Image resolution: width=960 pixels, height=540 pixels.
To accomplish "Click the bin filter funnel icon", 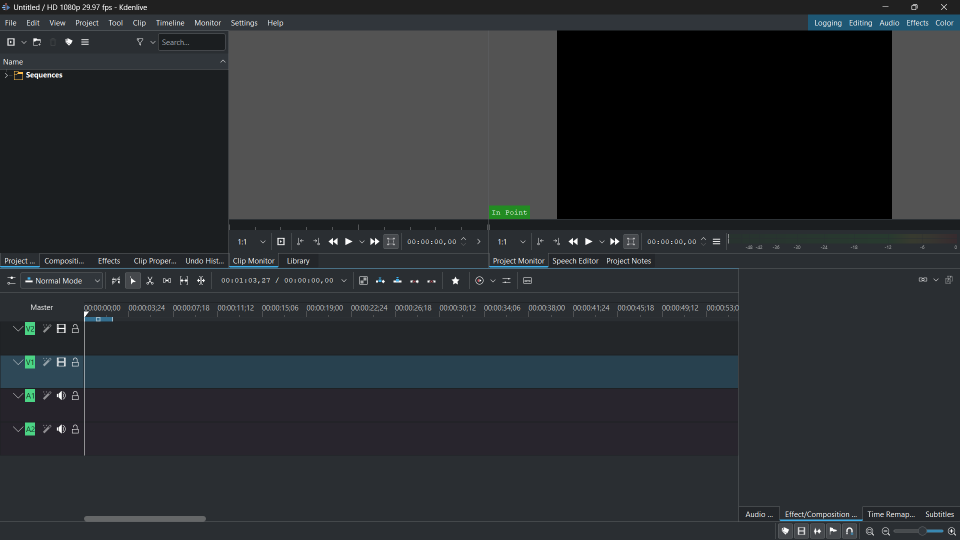I will point(140,42).
